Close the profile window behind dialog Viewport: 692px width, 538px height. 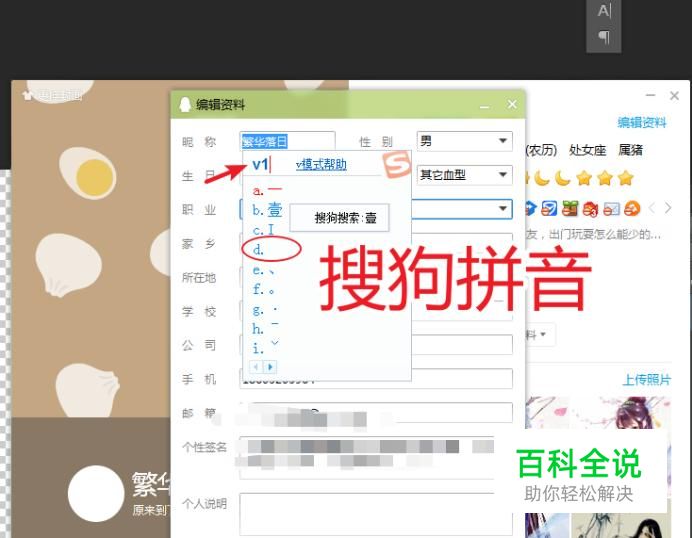(674, 95)
